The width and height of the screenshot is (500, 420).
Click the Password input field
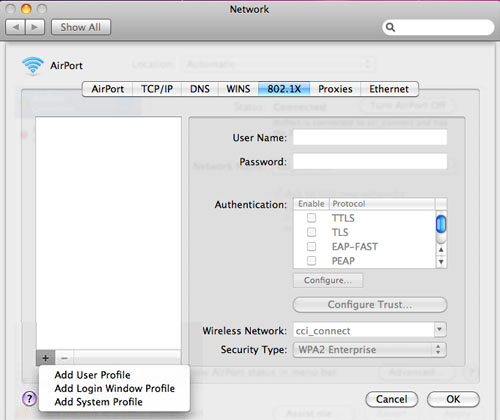(370, 161)
